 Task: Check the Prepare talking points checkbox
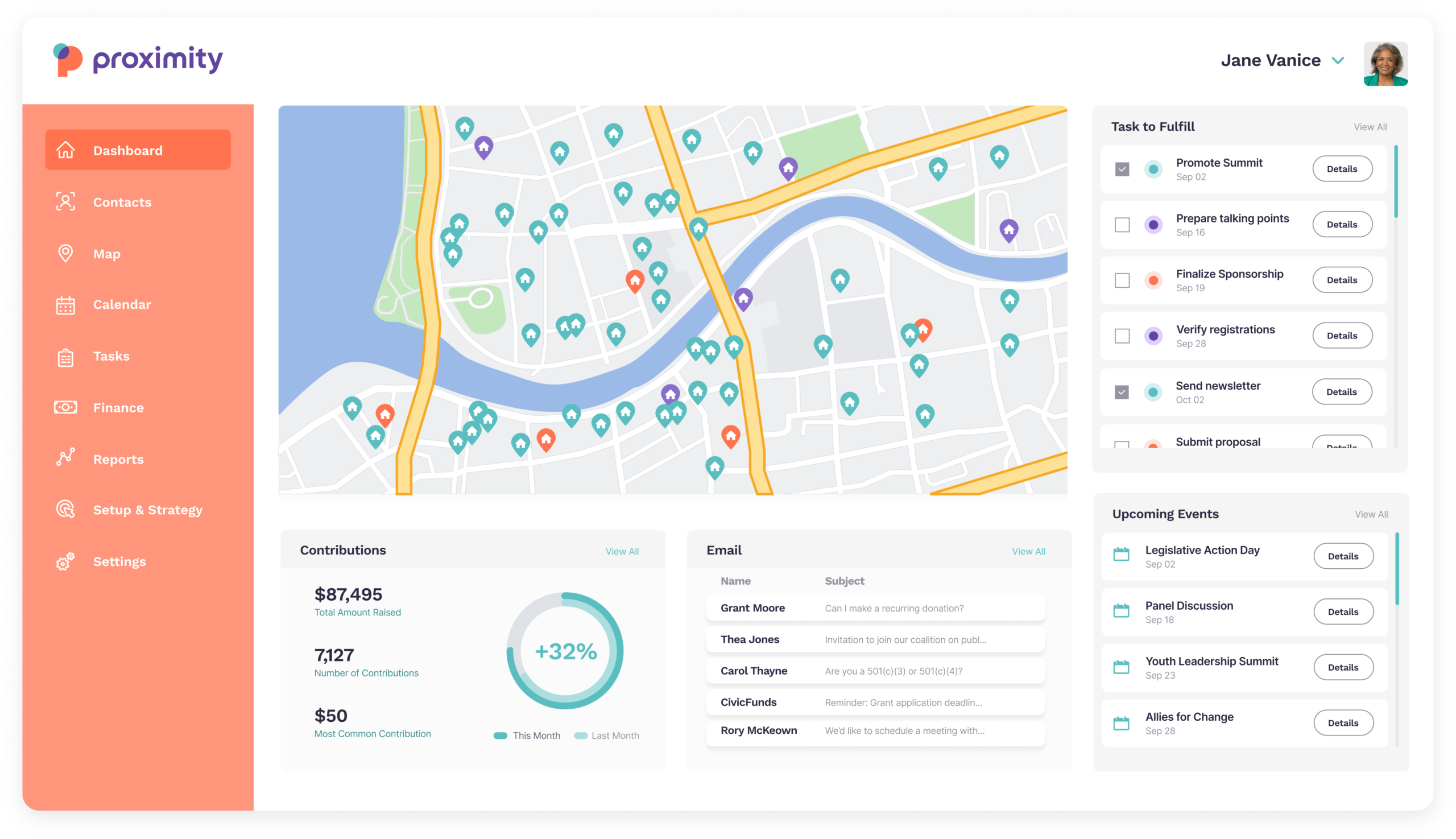coord(1121,225)
